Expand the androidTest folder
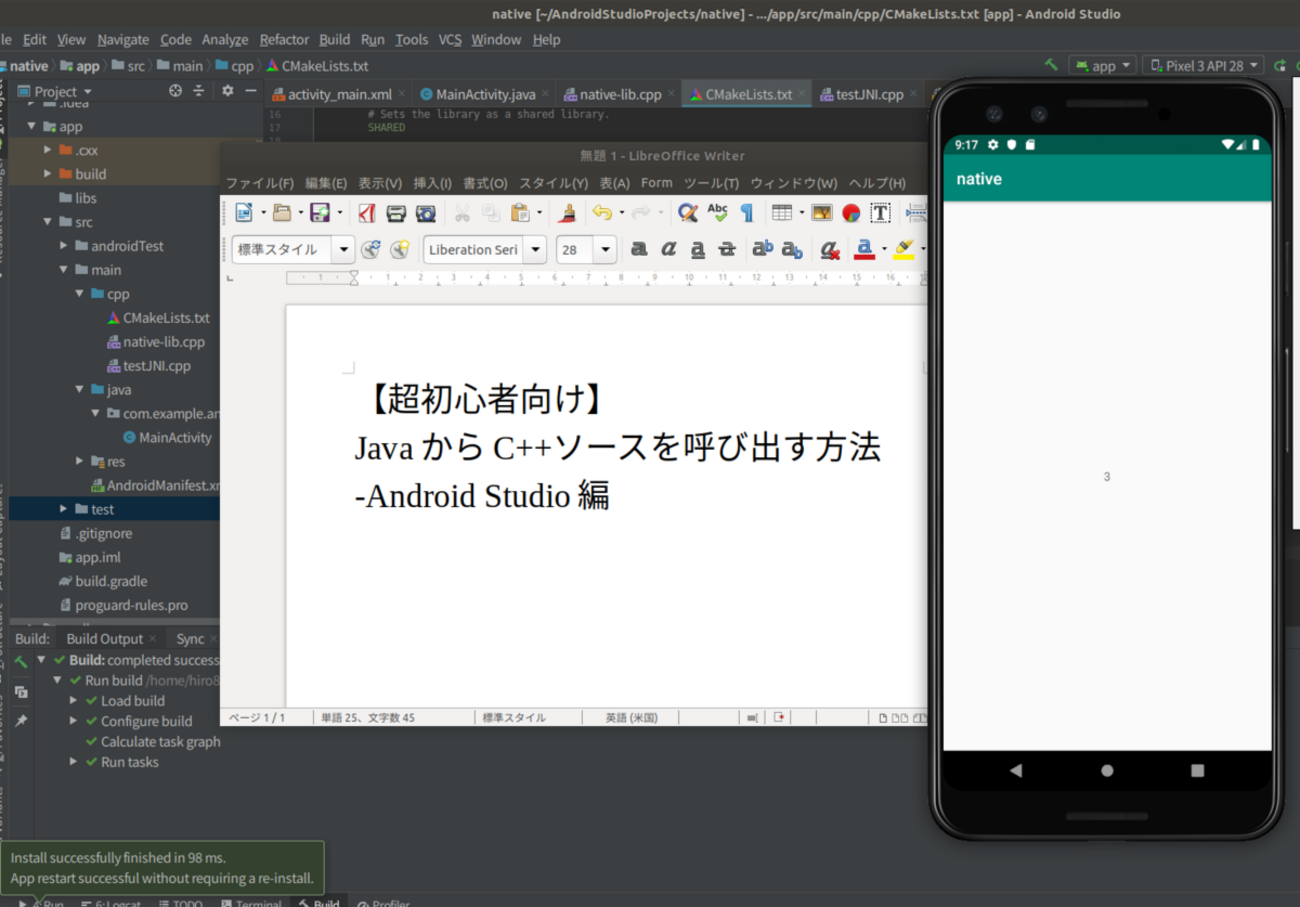The height and width of the screenshot is (907, 1300). pyautogui.click(x=64, y=245)
